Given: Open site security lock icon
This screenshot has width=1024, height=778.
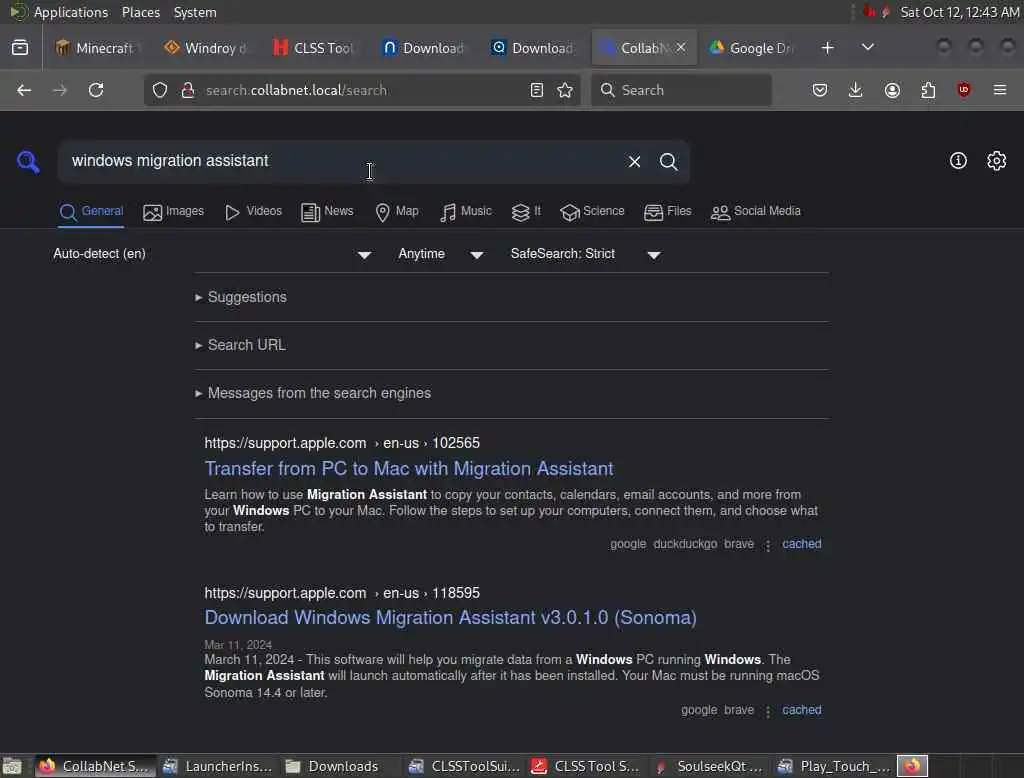Looking at the screenshot, I should pyautogui.click(x=188, y=90).
